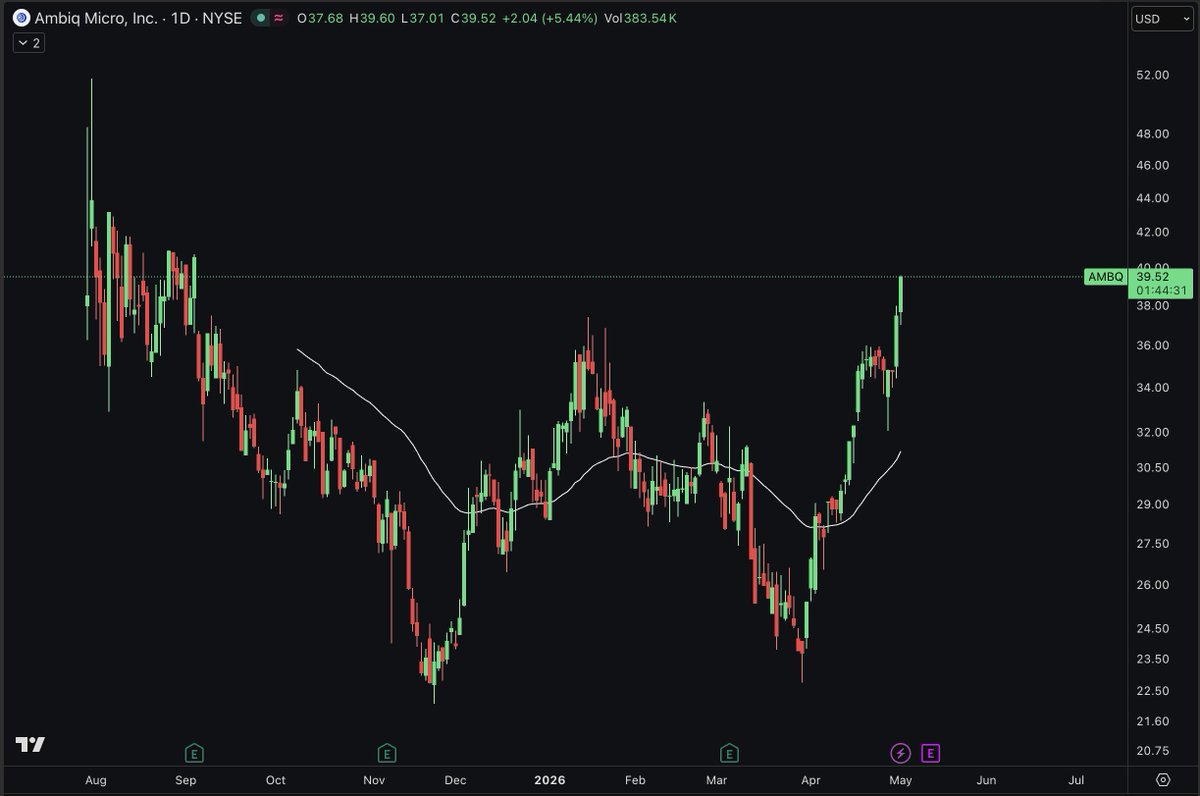The image size is (1200, 796).
Task: Open chart settings gear on time axis
Action: 1163,779
